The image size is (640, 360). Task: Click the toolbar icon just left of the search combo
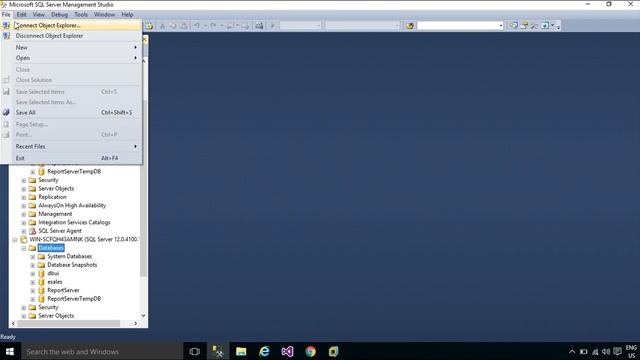[409, 26]
